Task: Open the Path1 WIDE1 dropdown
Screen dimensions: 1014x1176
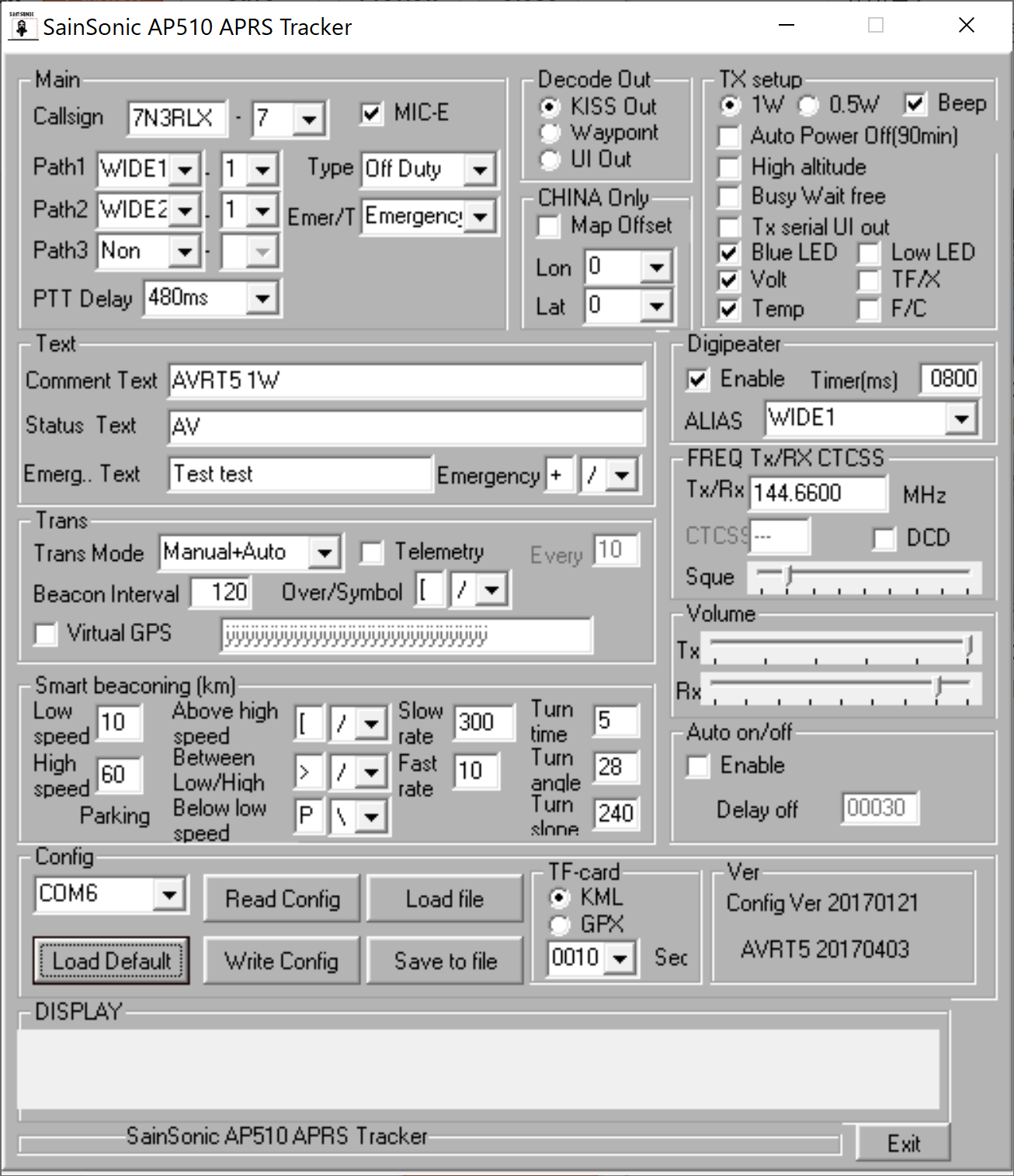Action: [x=186, y=169]
